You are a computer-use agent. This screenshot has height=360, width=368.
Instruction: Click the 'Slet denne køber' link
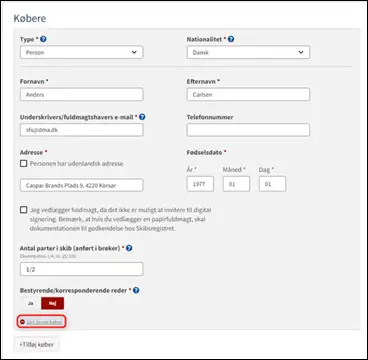click(44, 322)
